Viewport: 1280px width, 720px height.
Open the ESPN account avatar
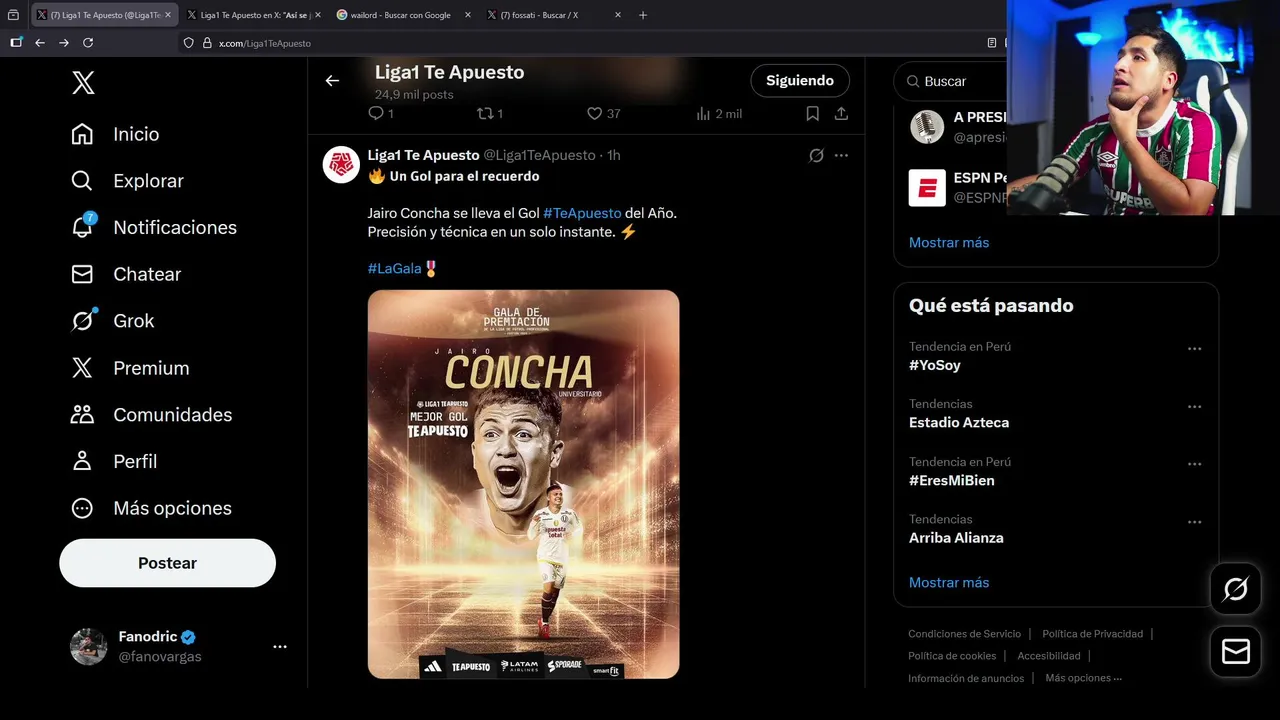(927, 188)
